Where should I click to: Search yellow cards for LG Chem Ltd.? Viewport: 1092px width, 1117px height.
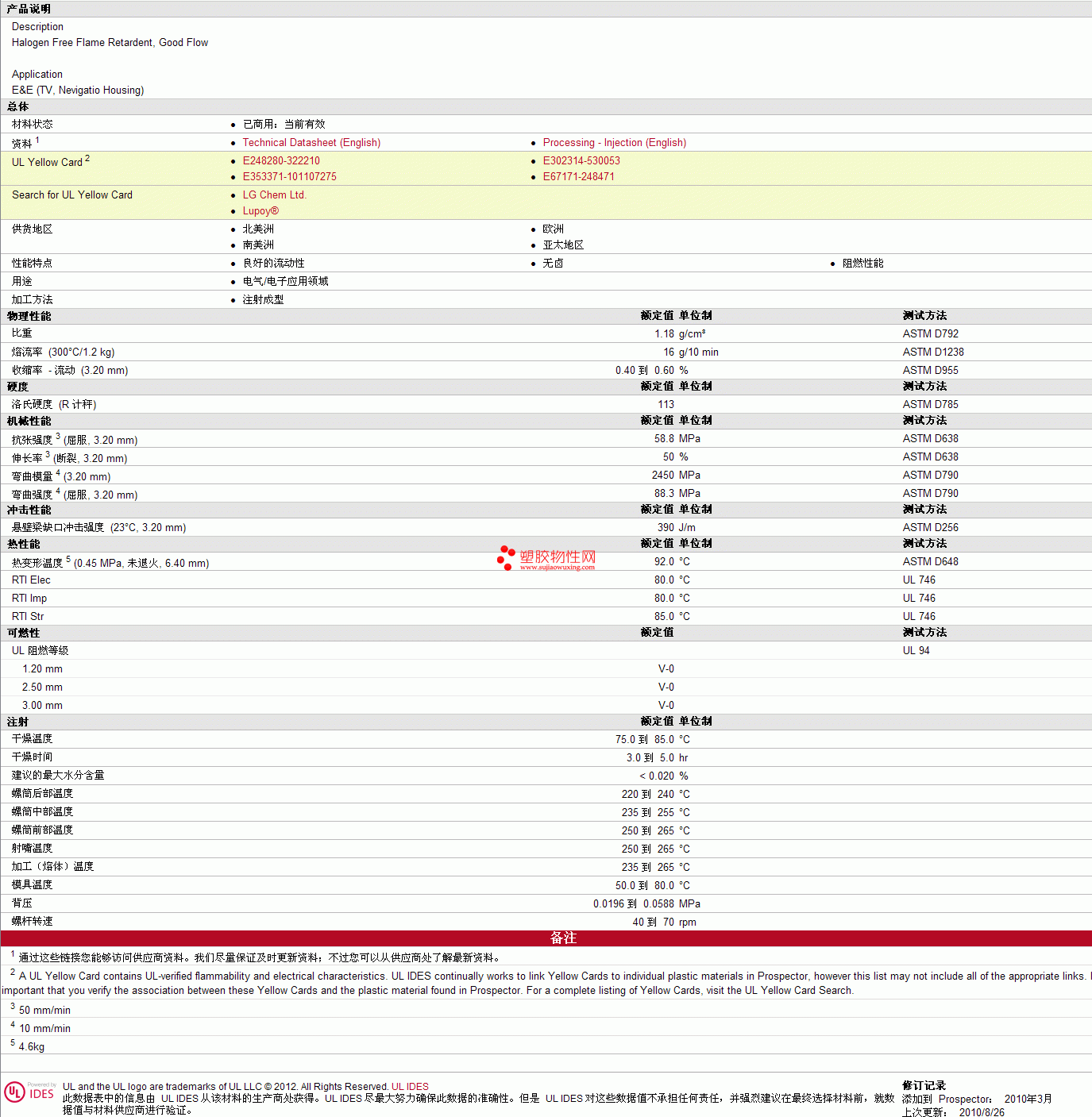pos(274,195)
